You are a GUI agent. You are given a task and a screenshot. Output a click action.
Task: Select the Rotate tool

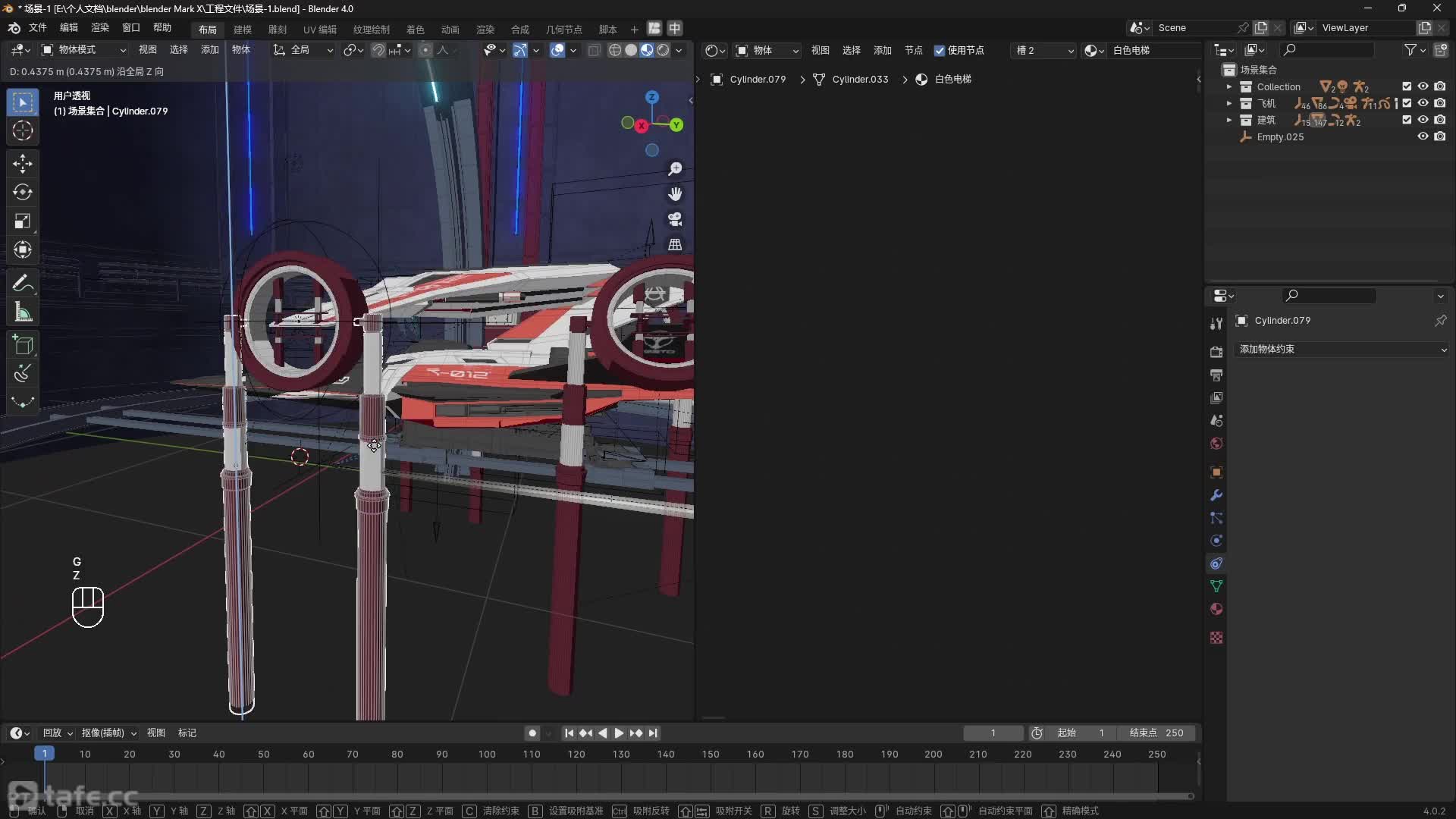click(x=23, y=192)
